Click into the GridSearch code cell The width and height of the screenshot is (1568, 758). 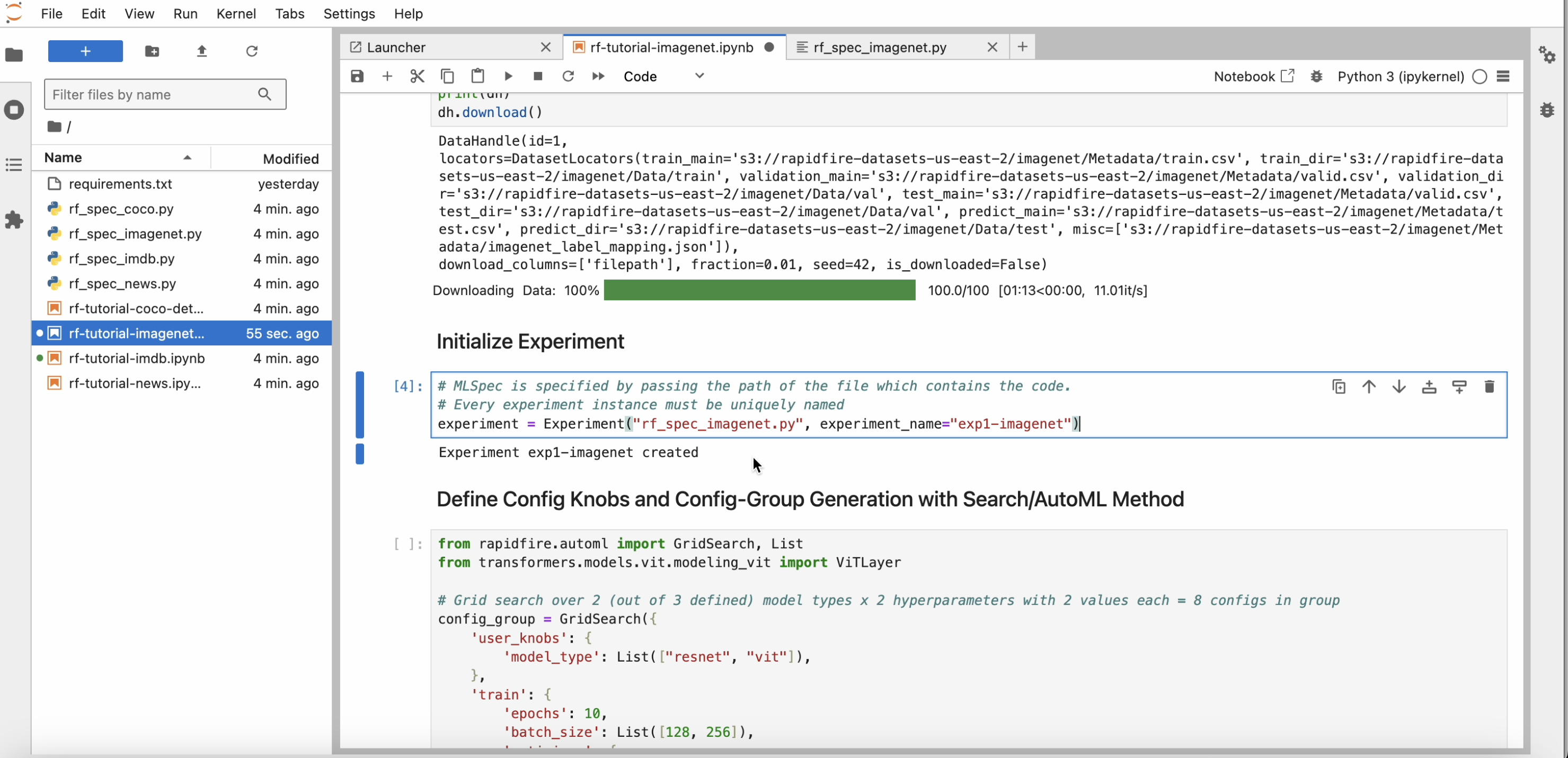pyautogui.click(x=969, y=638)
